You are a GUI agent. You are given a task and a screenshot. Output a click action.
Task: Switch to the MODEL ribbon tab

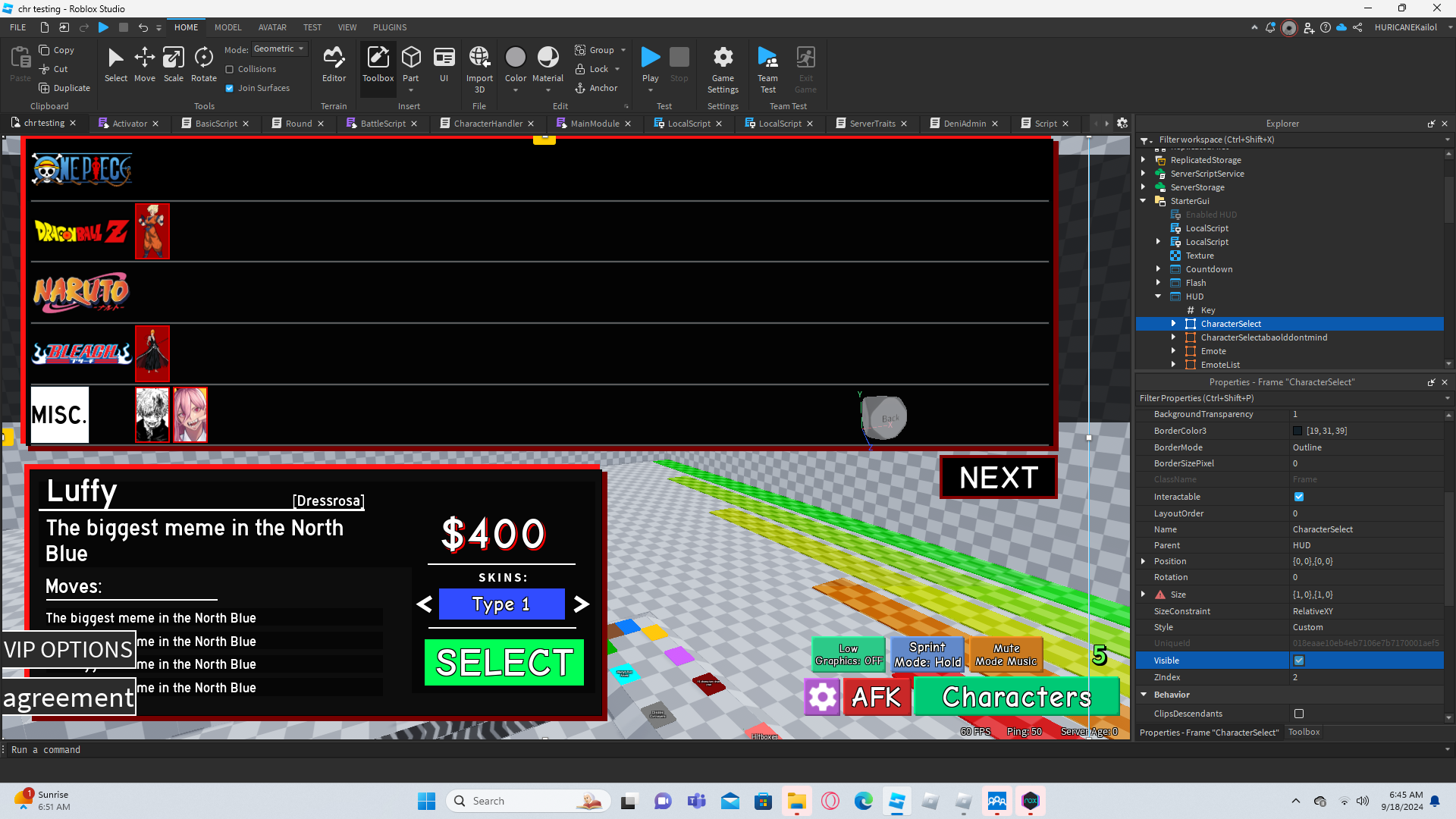pos(227,27)
